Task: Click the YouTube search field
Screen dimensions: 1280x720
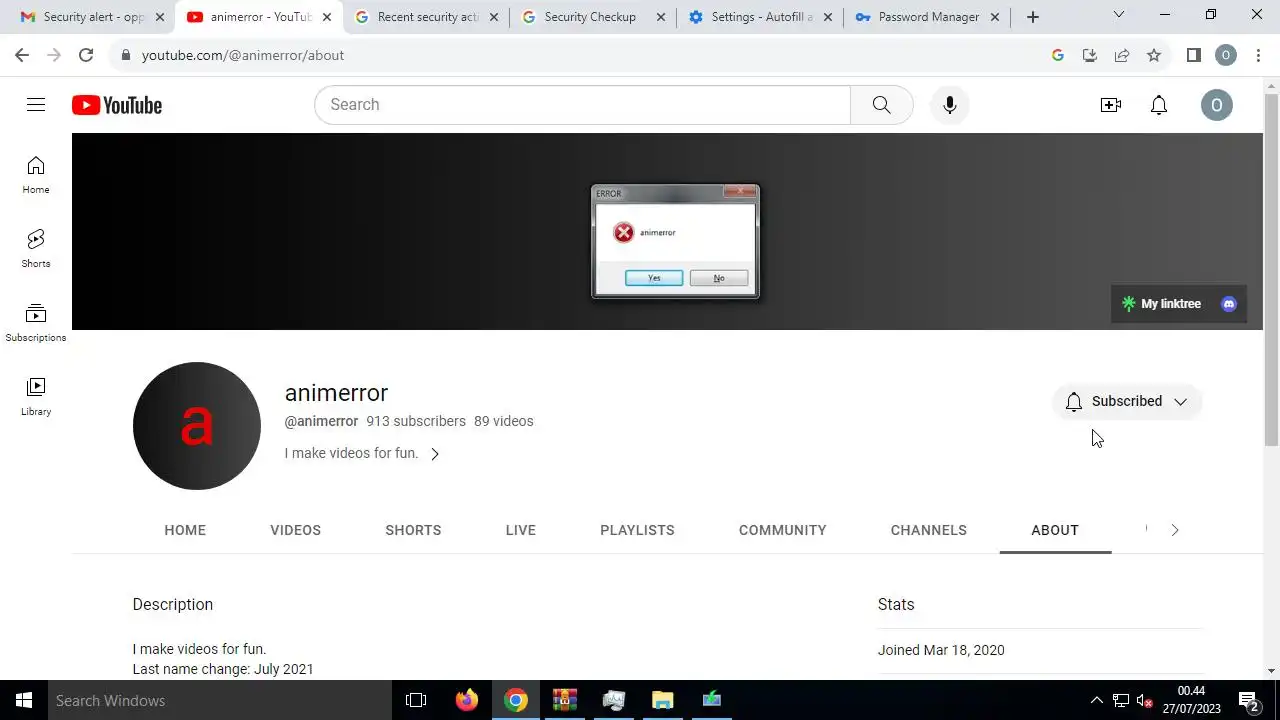Action: tap(582, 105)
